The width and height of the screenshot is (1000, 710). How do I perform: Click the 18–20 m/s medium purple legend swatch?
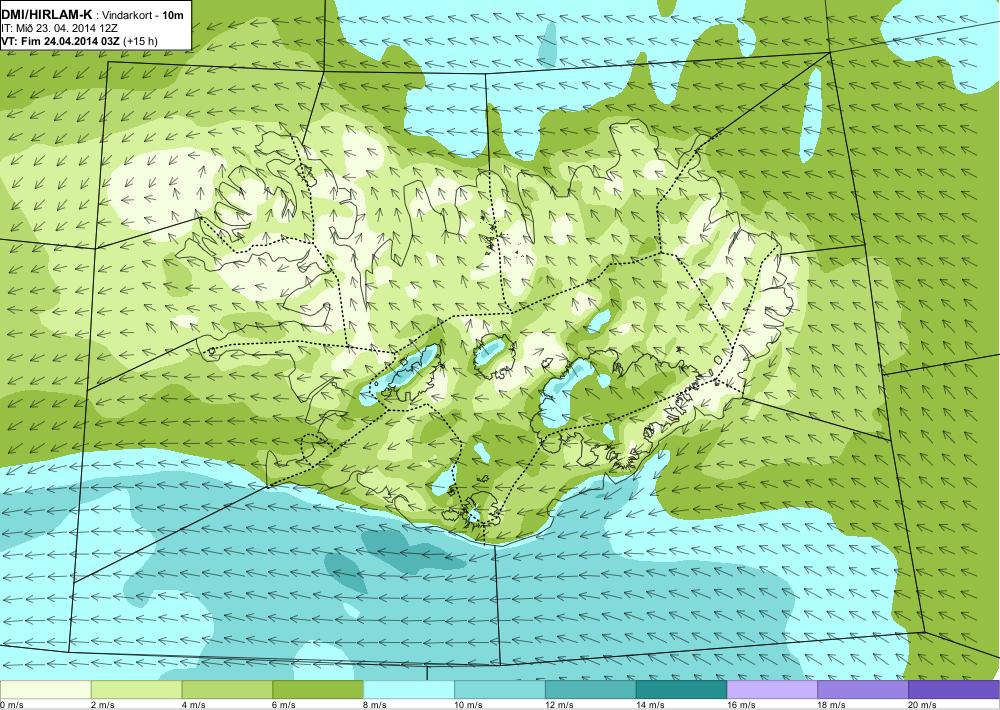click(863, 690)
